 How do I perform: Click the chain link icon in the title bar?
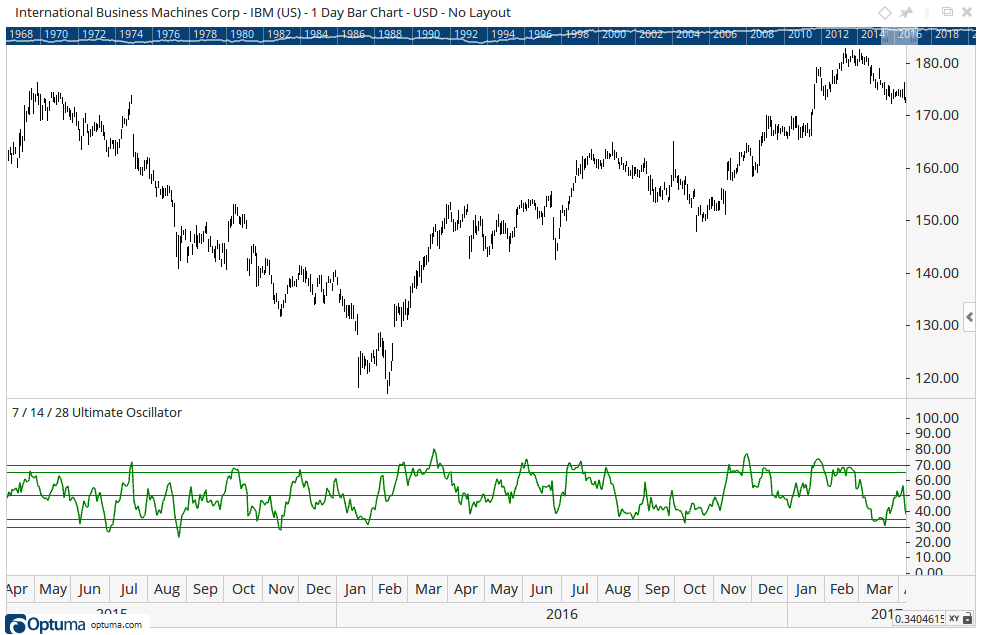927,13
